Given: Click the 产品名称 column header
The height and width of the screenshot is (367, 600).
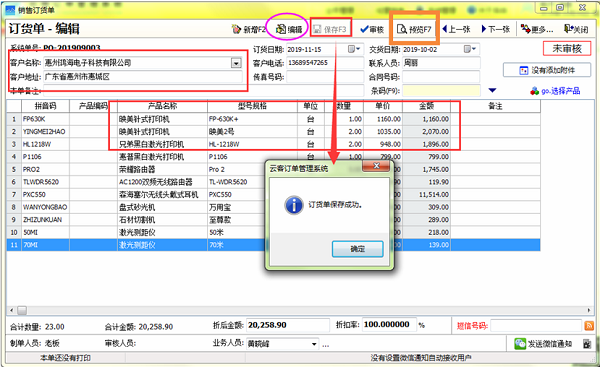Looking at the screenshot, I should [162, 106].
